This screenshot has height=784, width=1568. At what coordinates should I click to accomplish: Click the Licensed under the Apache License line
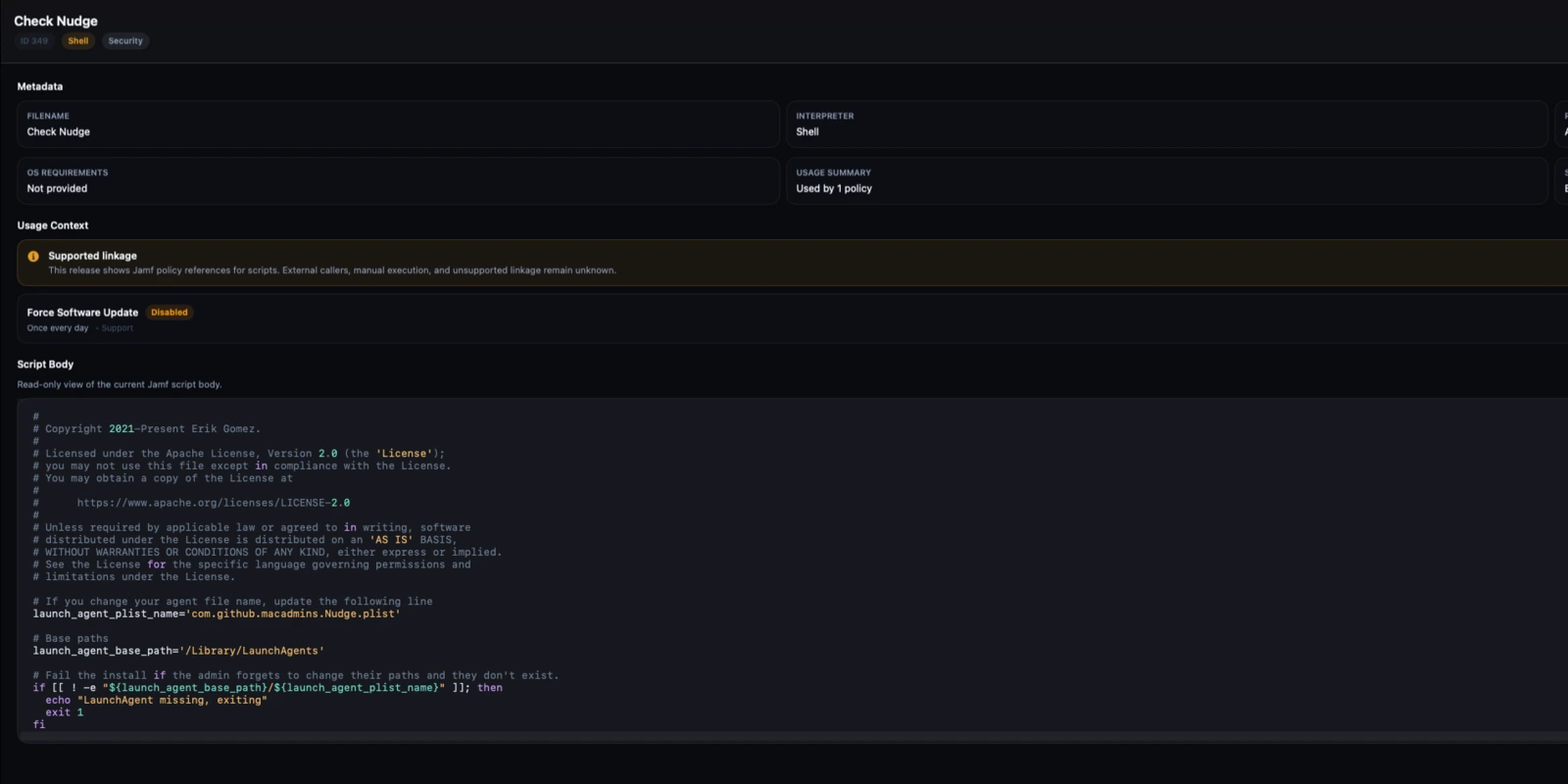coord(239,454)
